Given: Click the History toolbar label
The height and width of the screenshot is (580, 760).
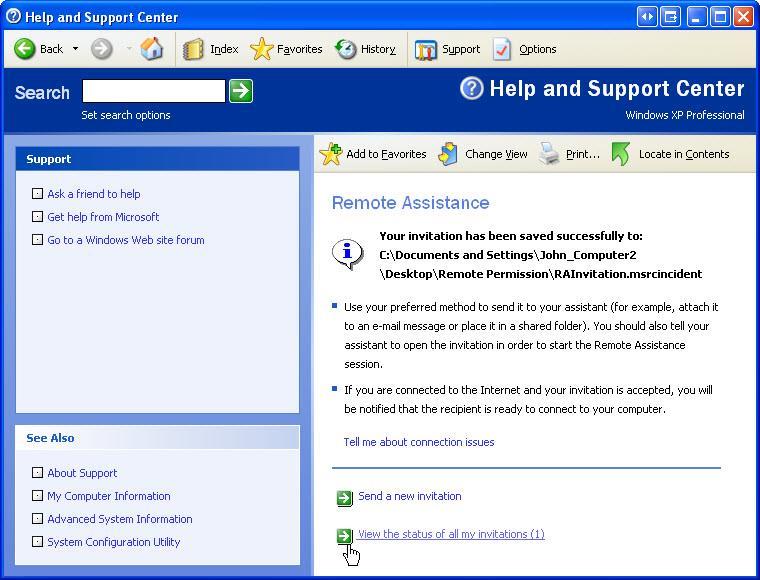Looking at the screenshot, I should click(x=378, y=49).
